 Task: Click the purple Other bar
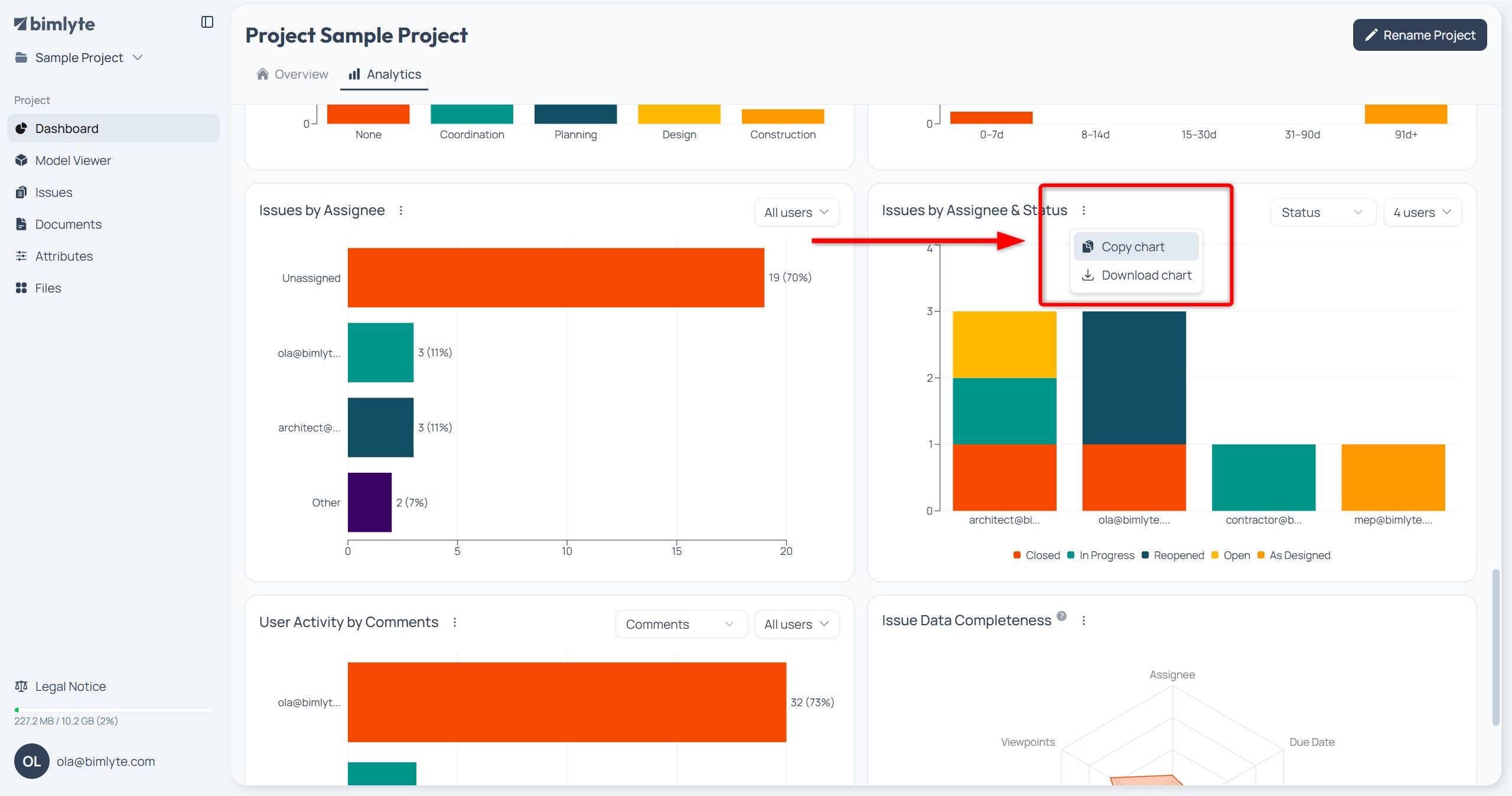coord(370,502)
